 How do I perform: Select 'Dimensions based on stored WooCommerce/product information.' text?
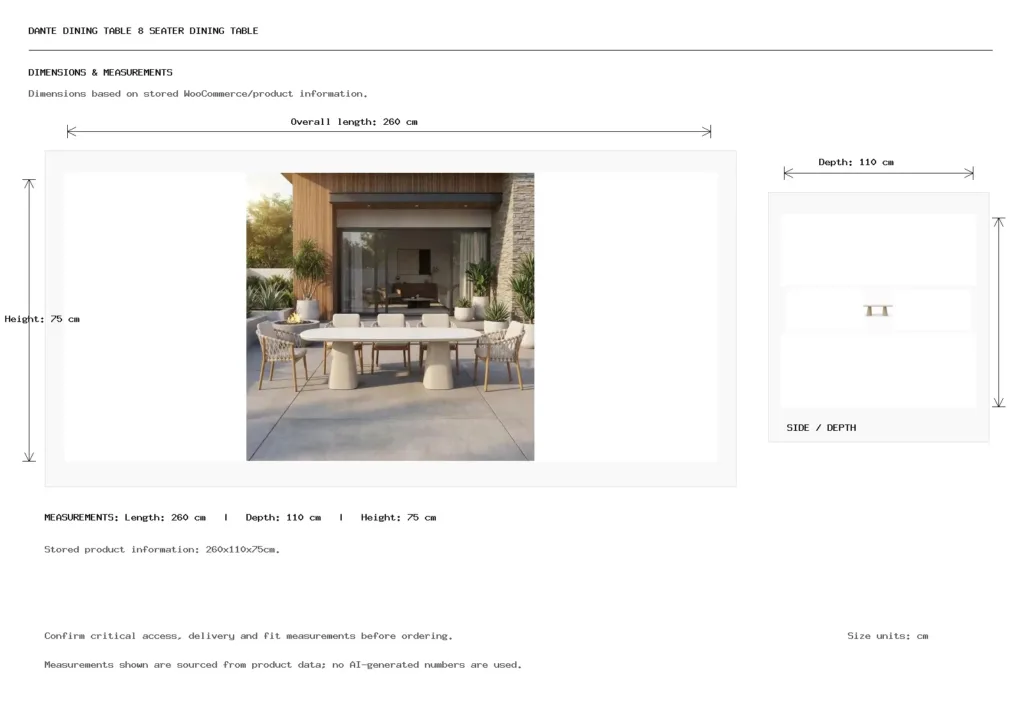tap(198, 93)
